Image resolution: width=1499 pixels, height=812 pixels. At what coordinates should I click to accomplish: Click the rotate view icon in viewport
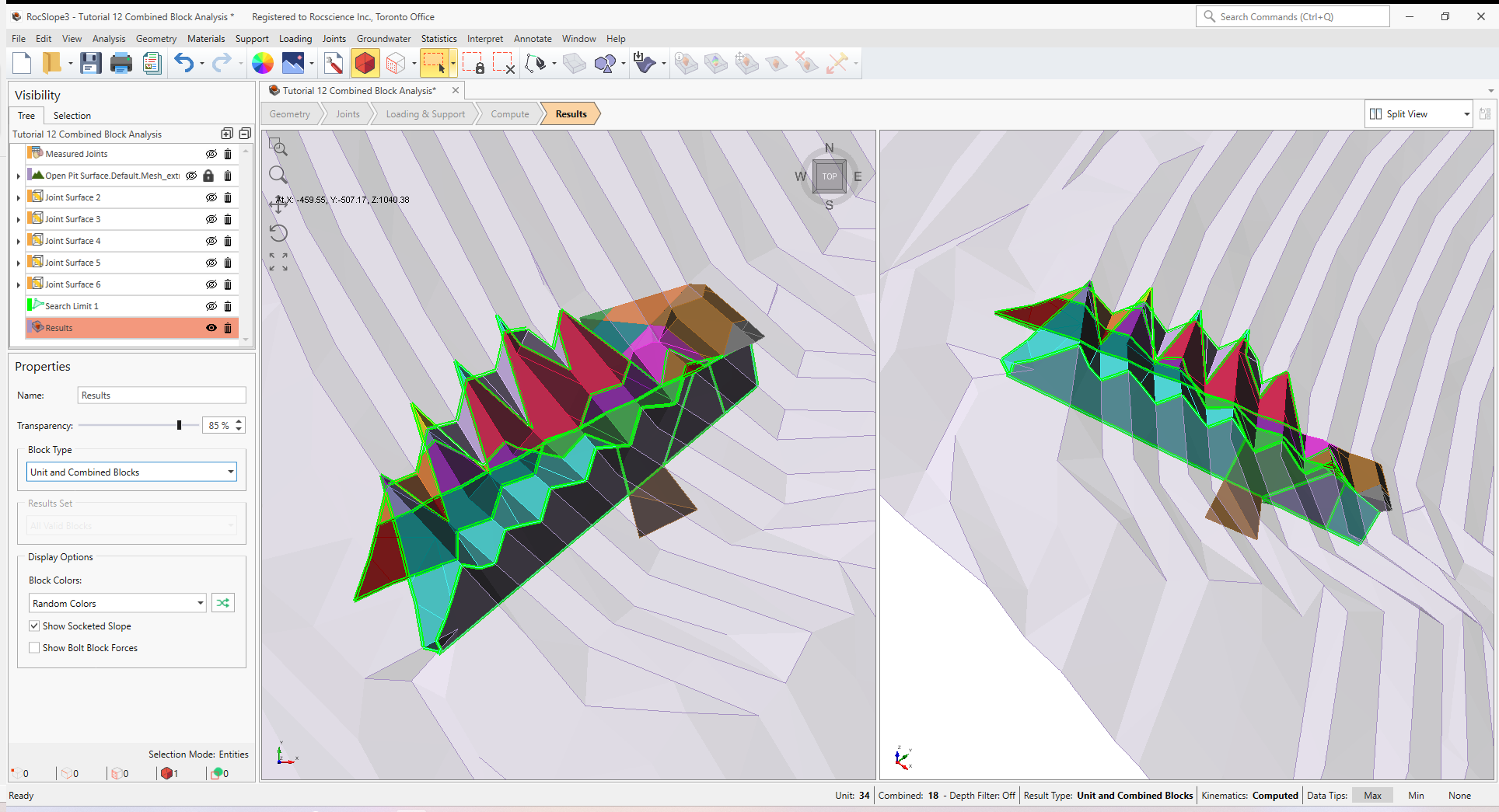[278, 232]
